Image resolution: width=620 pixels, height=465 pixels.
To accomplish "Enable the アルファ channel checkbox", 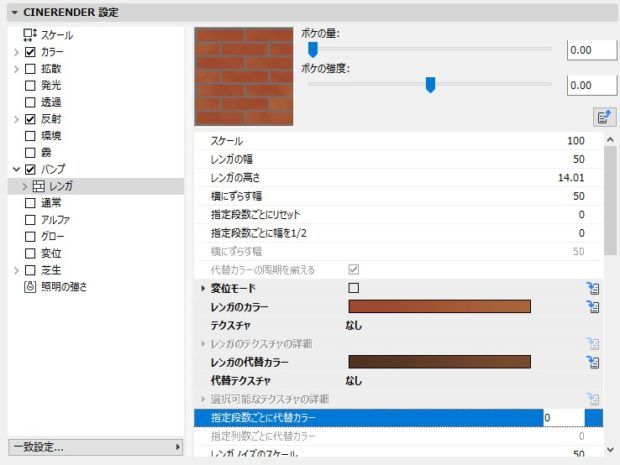I will [30, 220].
